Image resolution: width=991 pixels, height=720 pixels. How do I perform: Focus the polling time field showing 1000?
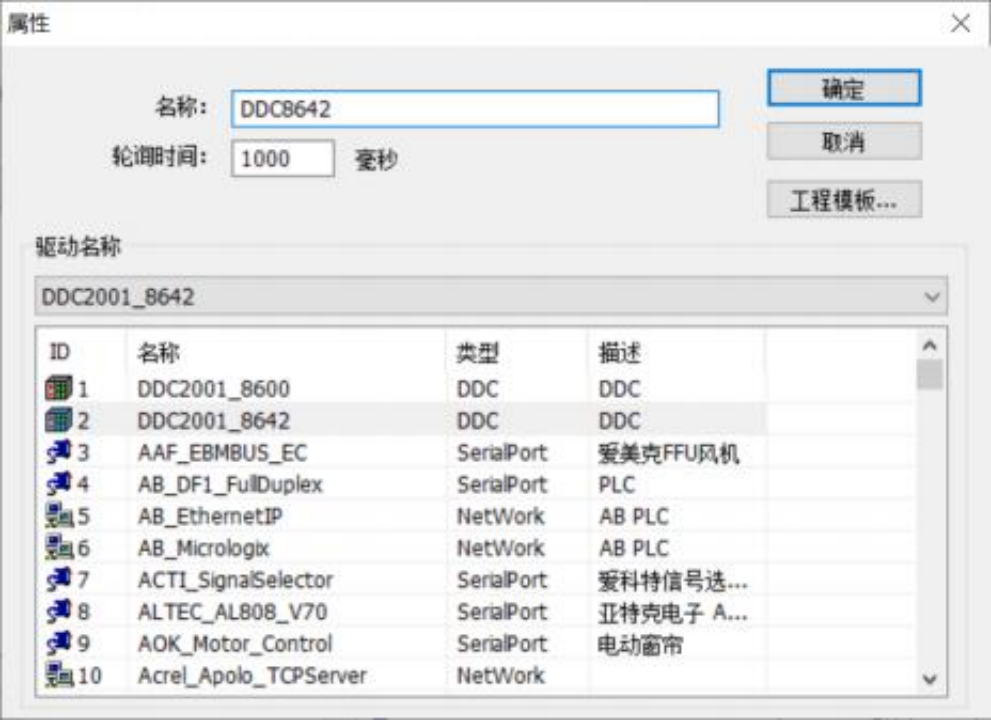(283, 158)
